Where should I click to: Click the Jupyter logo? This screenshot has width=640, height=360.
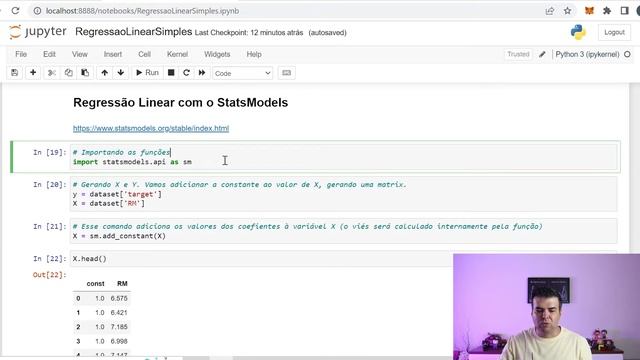tap(38, 32)
